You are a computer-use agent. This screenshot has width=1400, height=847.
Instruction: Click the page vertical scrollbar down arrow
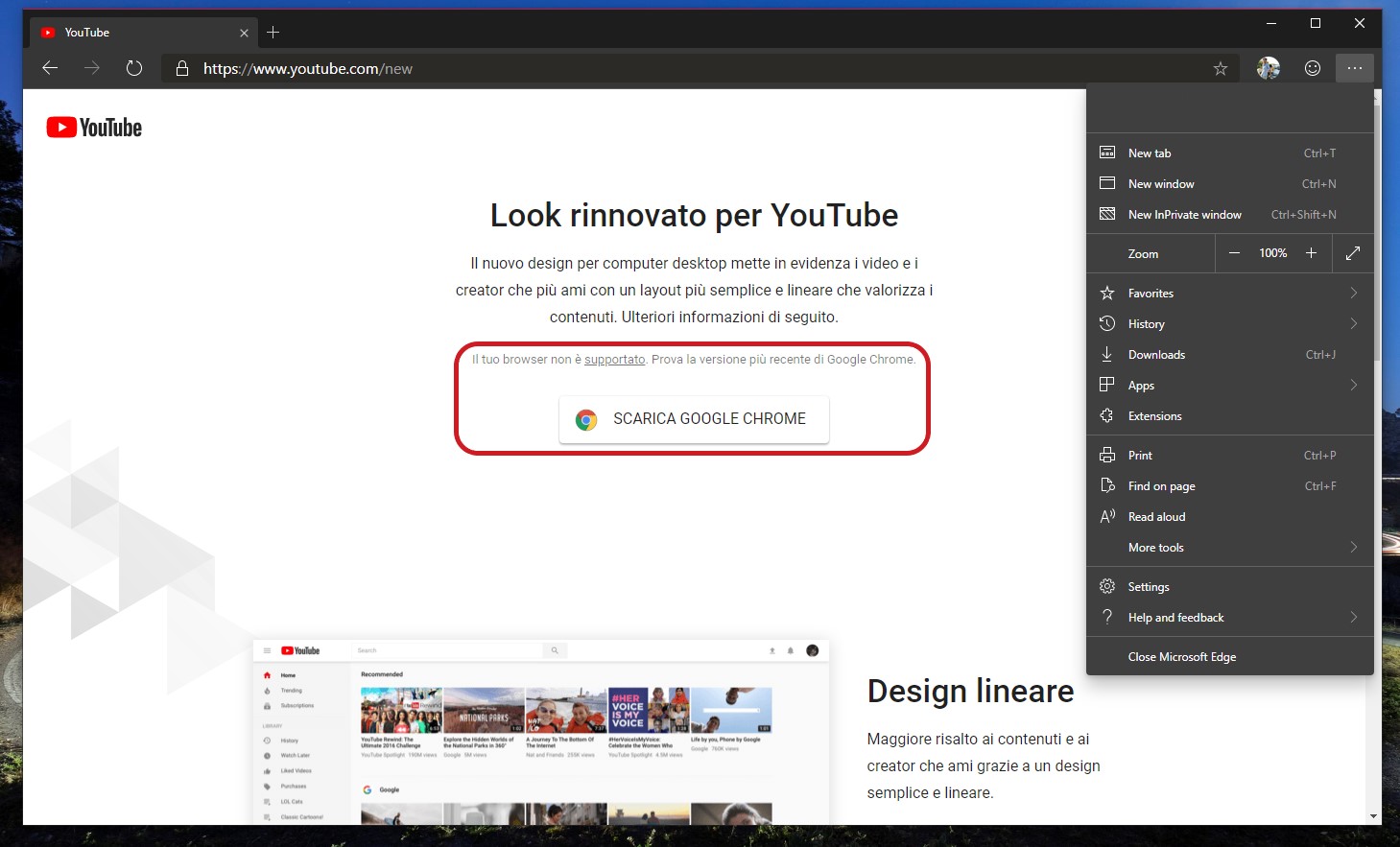click(1374, 816)
